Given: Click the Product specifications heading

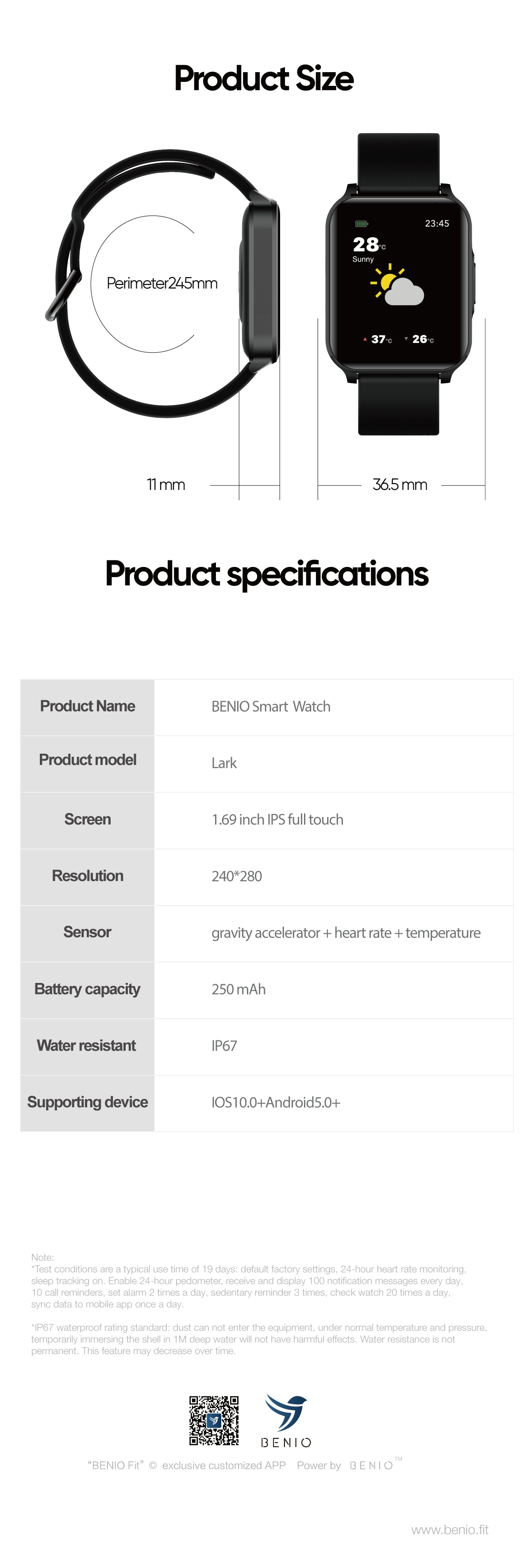Looking at the screenshot, I should tap(266, 574).
